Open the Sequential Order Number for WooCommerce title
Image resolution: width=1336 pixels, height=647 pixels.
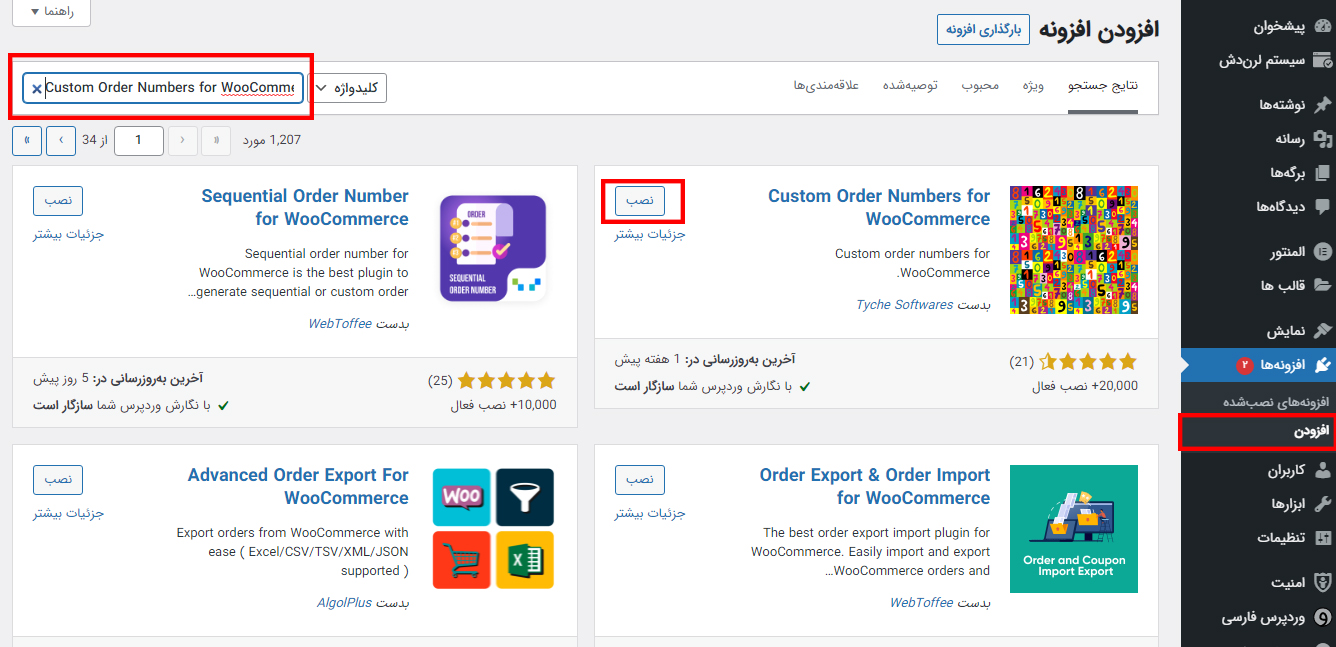pos(305,208)
